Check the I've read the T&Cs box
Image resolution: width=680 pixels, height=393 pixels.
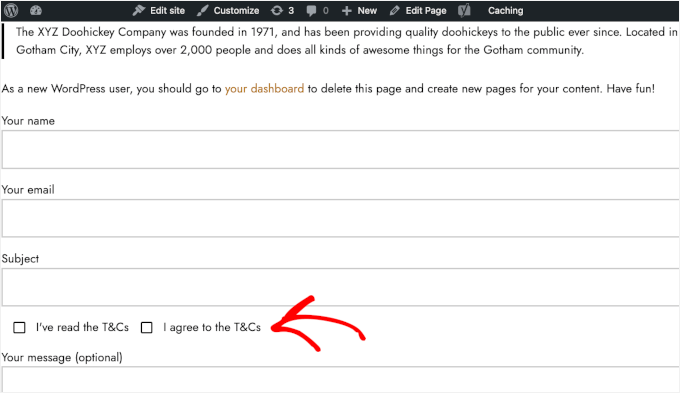19,328
